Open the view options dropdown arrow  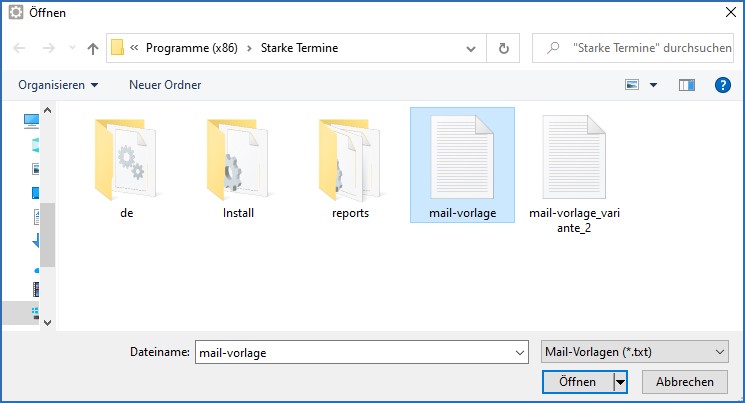653,85
